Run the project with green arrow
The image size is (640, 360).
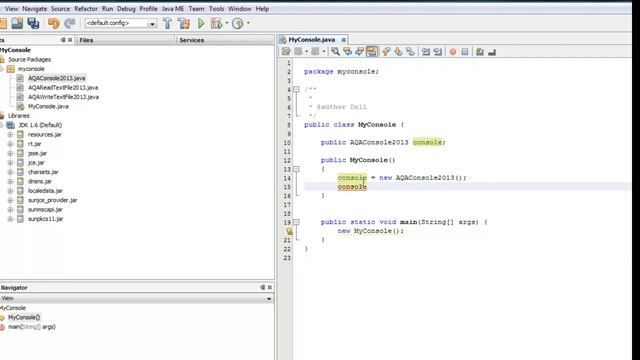point(201,23)
